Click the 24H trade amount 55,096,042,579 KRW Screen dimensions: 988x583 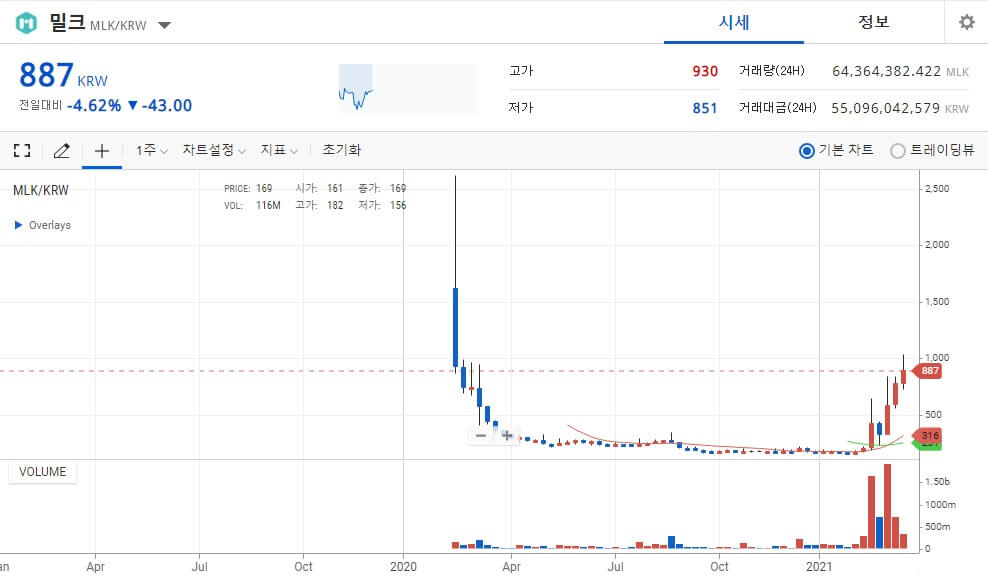900,108
